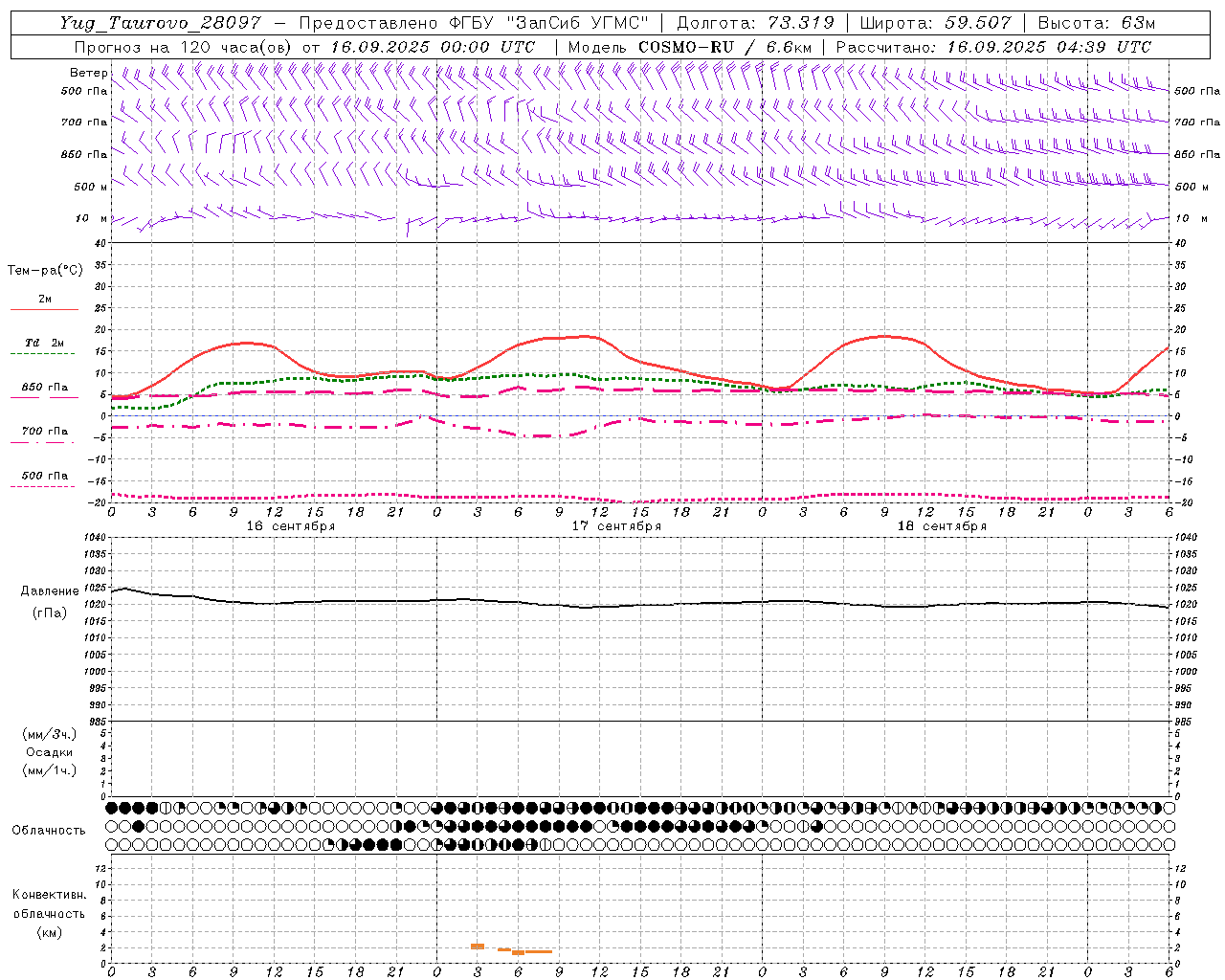Viewport: 1225px width, 980px height.
Task: Click the 'Давление' pressure panel label
Action: (x=50, y=591)
